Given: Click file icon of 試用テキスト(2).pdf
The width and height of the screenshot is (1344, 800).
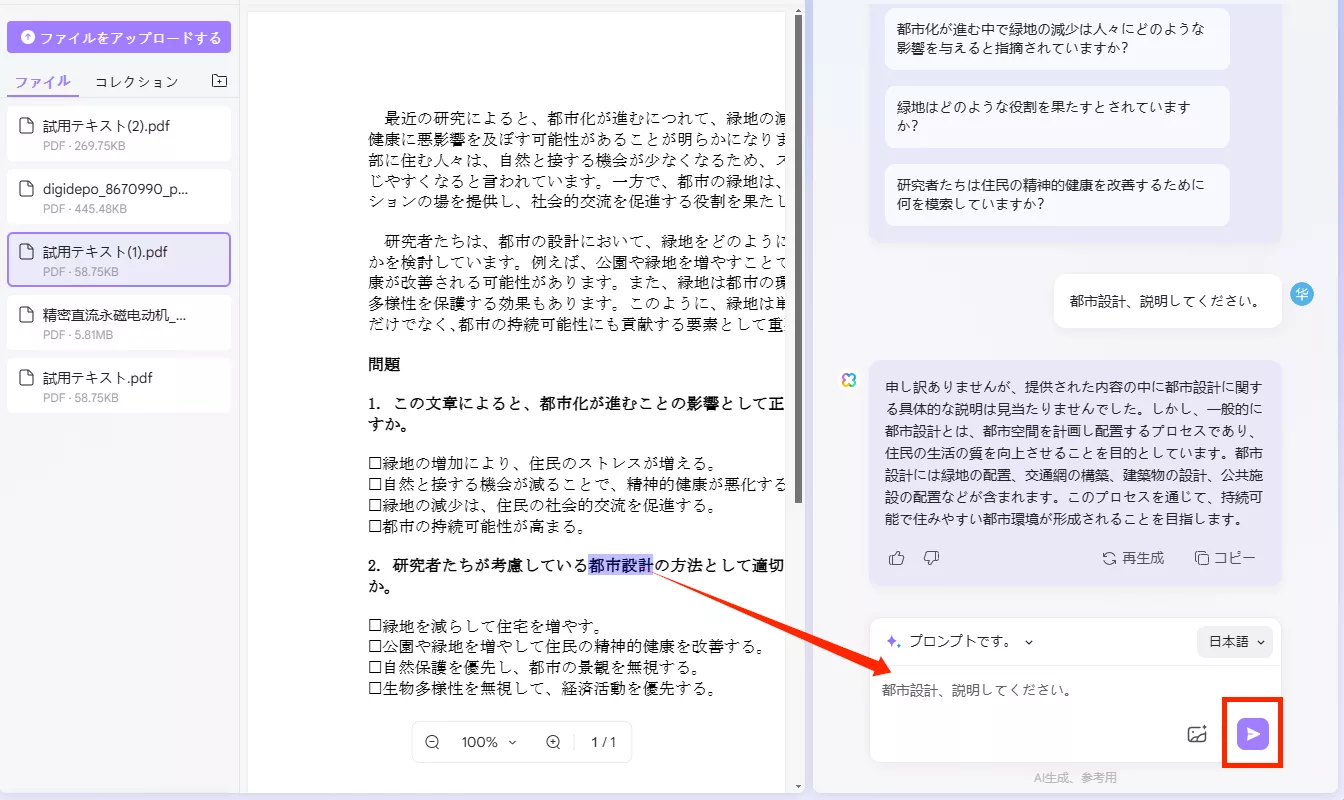Looking at the screenshot, I should tap(27, 126).
